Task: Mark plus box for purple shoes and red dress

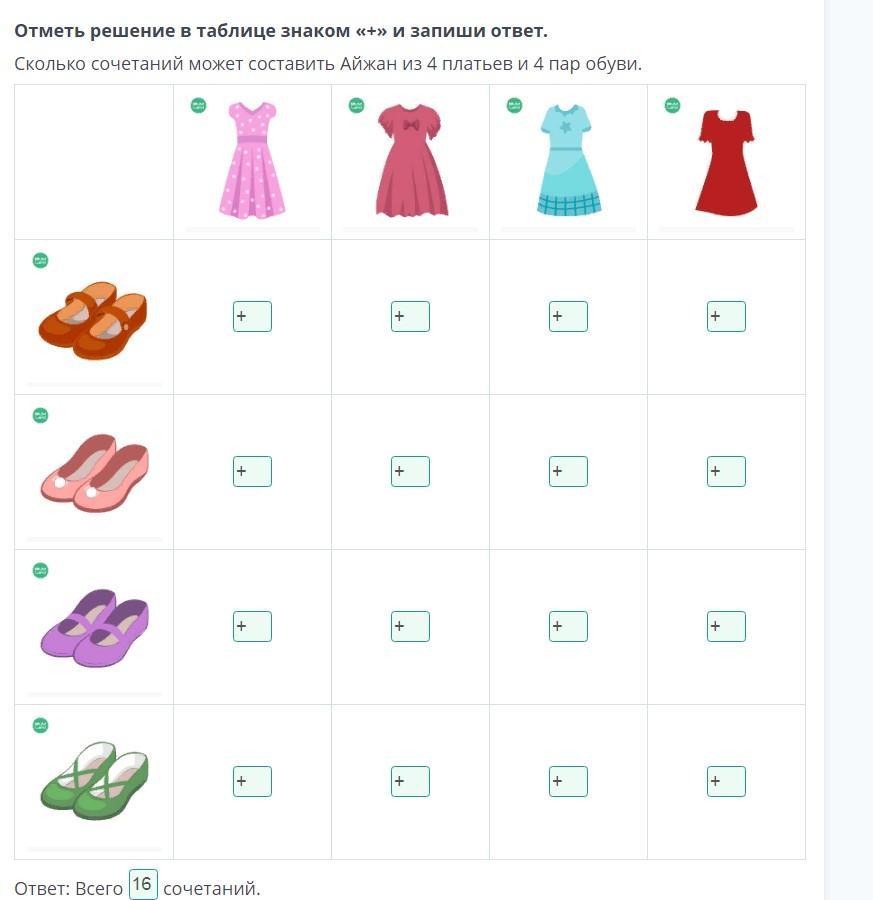Action: pos(726,626)
